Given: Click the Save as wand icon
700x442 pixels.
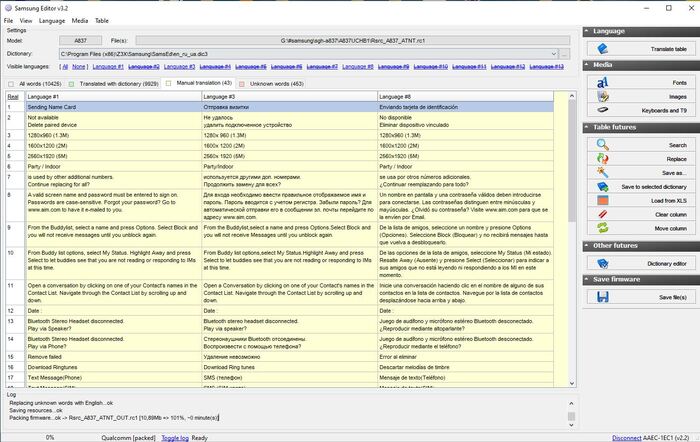Looking at the screenshot, I should tap(603, 172).
